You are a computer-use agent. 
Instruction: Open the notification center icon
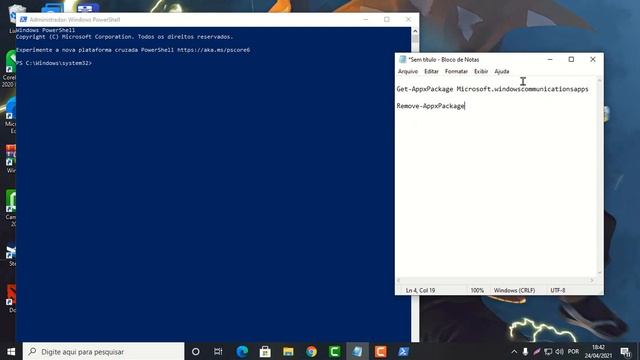tap(625, 351)
